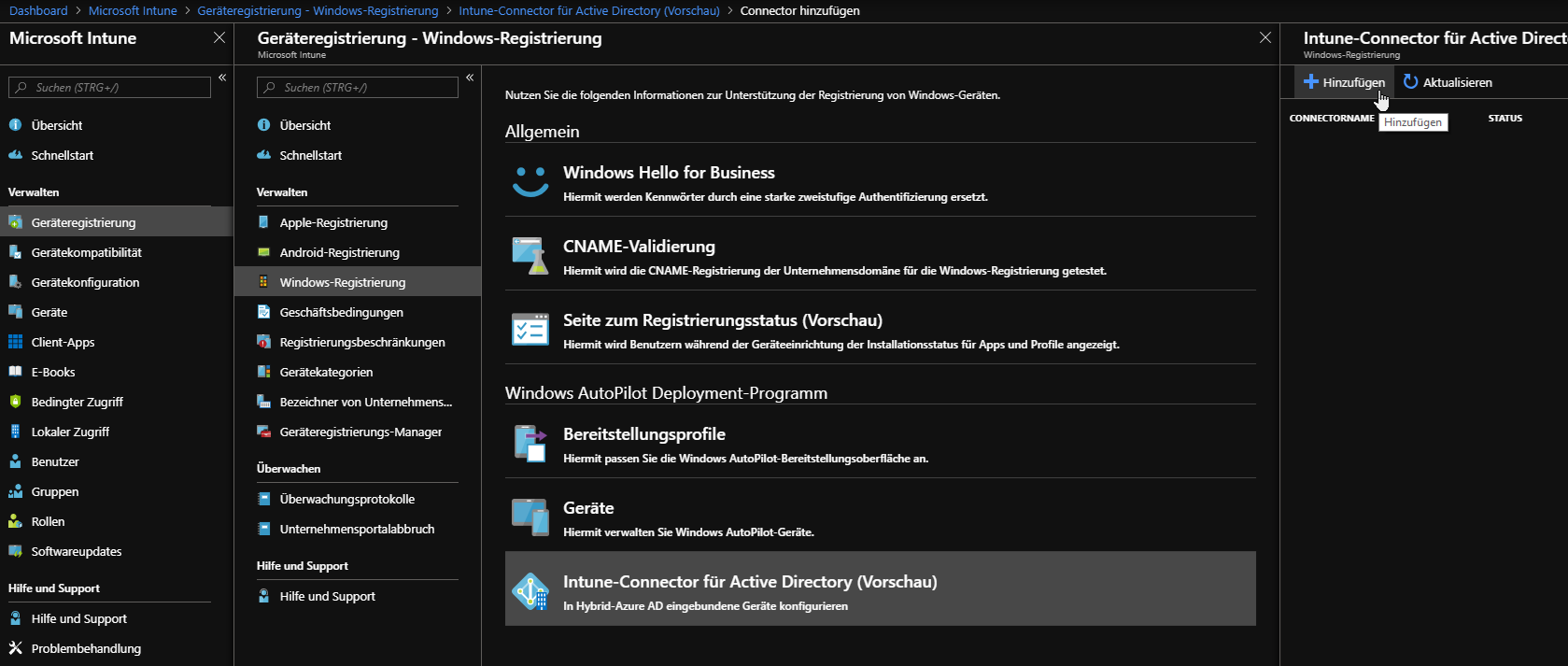The width and height of the screenshot is (1568, 666).
Task: Click the Geschäftsbedingungen checklist icon
Action: [x=263, y=311]
